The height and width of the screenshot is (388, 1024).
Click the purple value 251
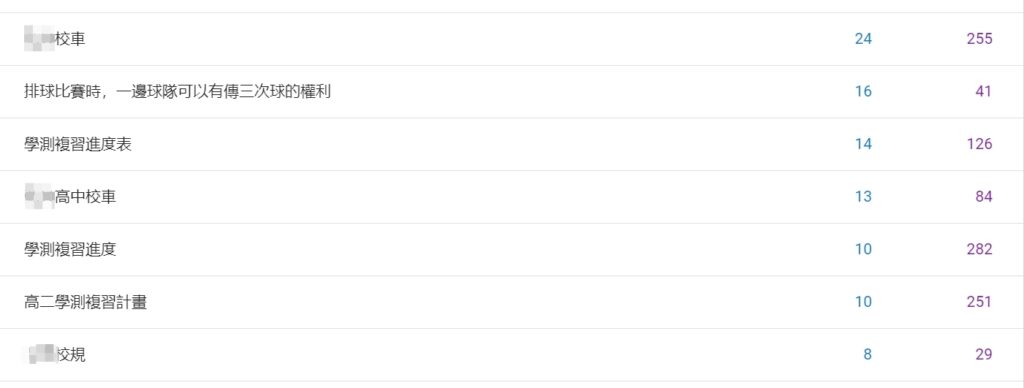(x=980, y=302)
